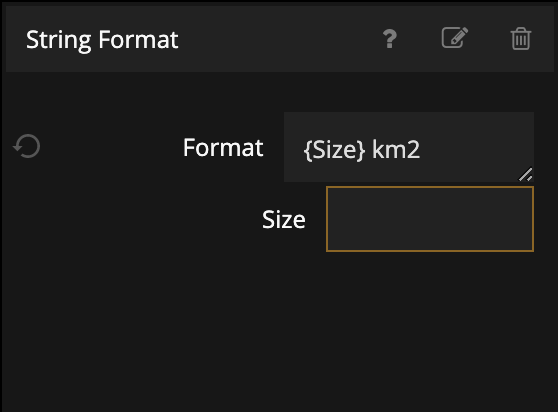Focus the Format text area
Image resolution: width=558 pixels, height=412 pixels.
click(x=409, y=147)
